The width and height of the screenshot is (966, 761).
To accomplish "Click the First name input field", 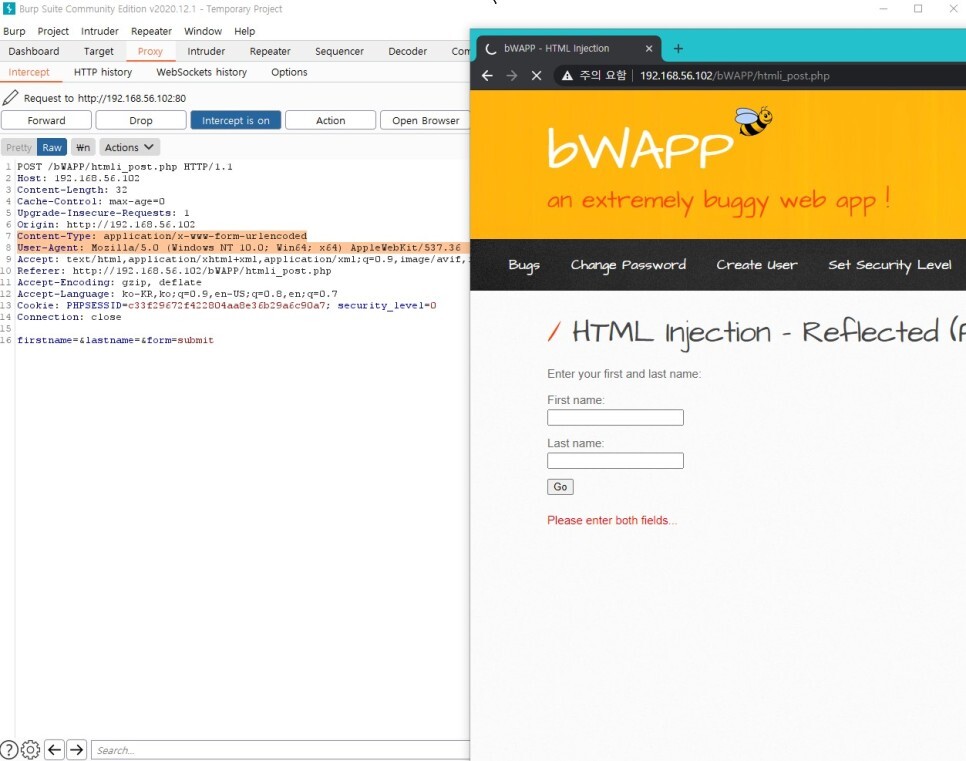I will tap(615, 417).
